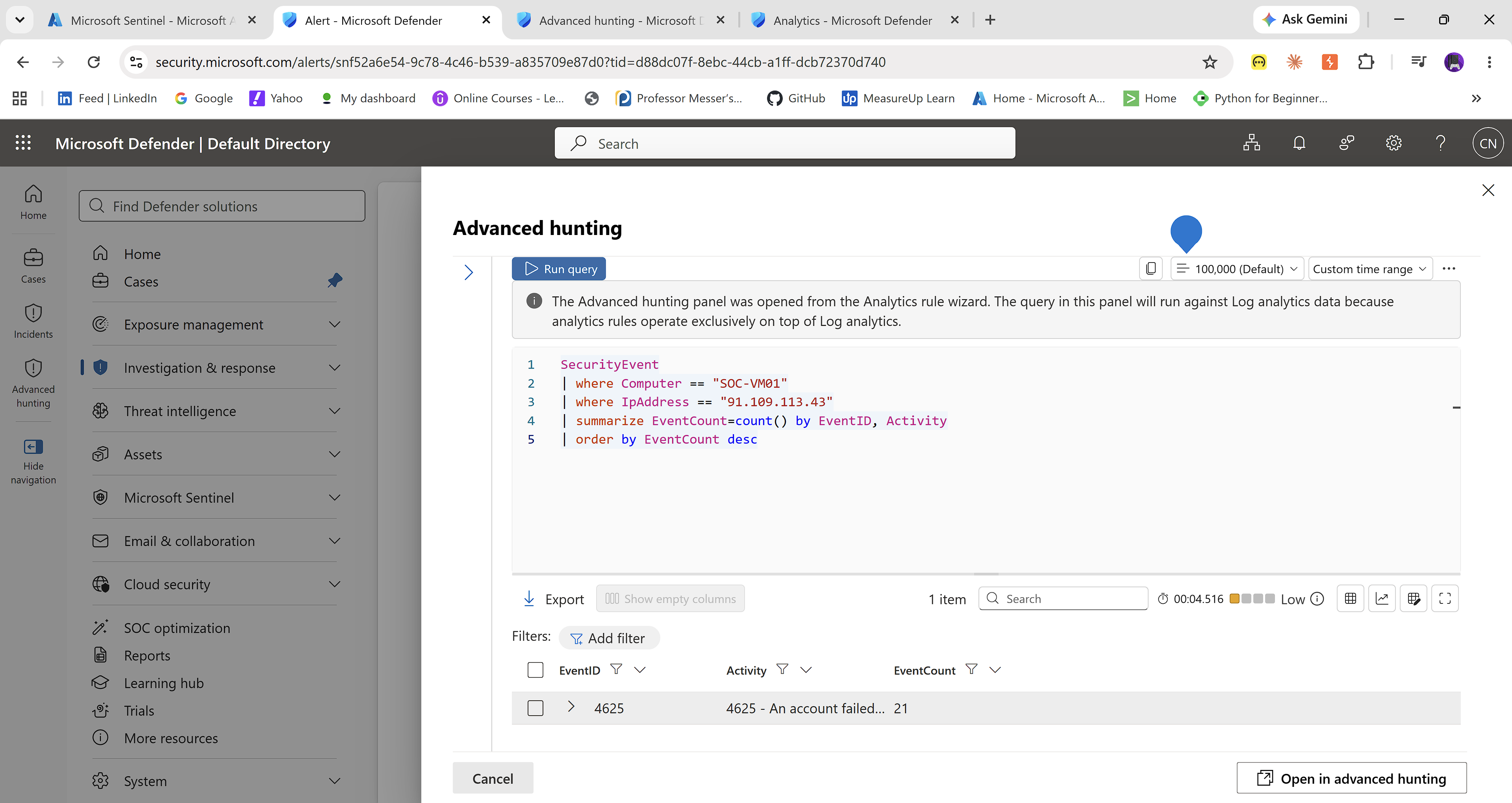Click the results Search field
Image resolution: width=1512 pixels, height=803 pixels.
point(1063,599)
